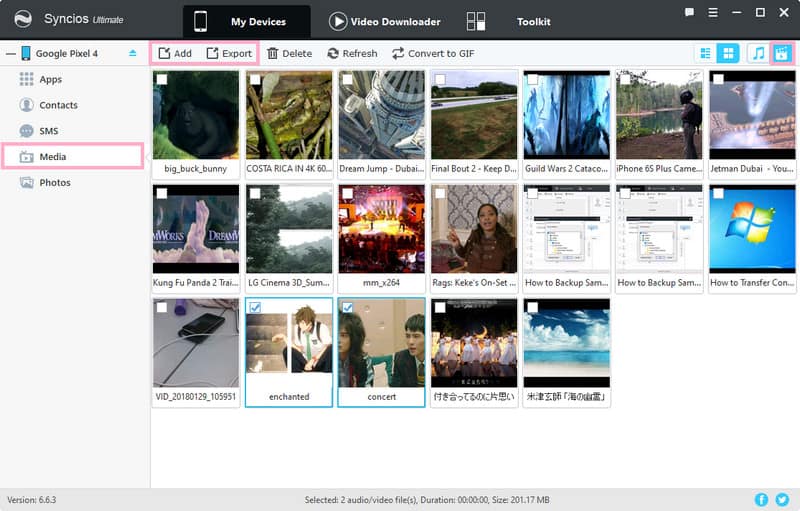Click the circular arrows Refresh icon
The width and height of the screenshot is (800, 511).
(333, 53)
